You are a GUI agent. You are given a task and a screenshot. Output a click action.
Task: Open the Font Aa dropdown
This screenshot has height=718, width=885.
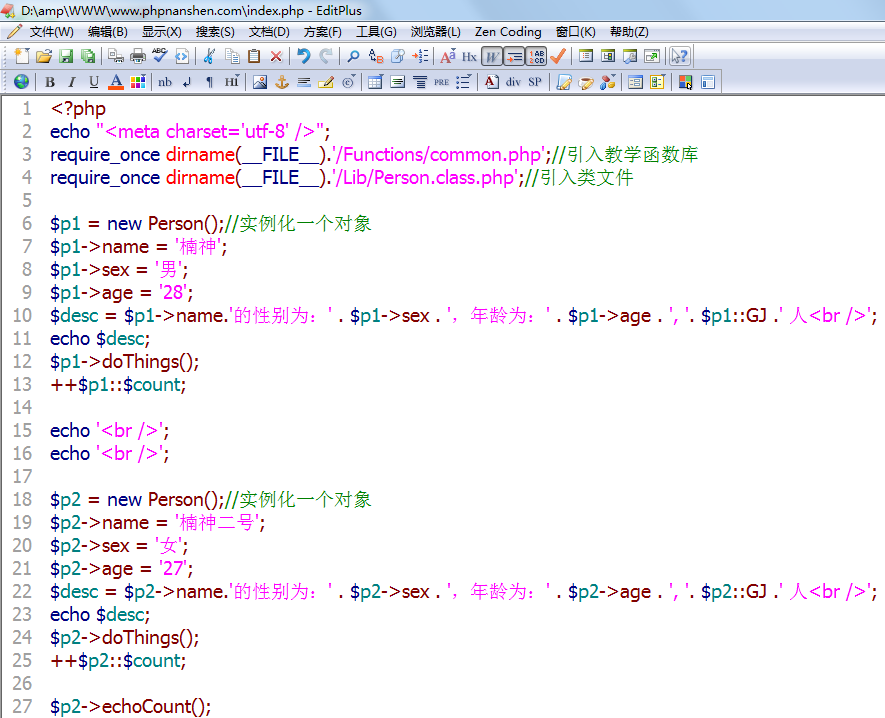pyautogui.click(x=448, y=56)
